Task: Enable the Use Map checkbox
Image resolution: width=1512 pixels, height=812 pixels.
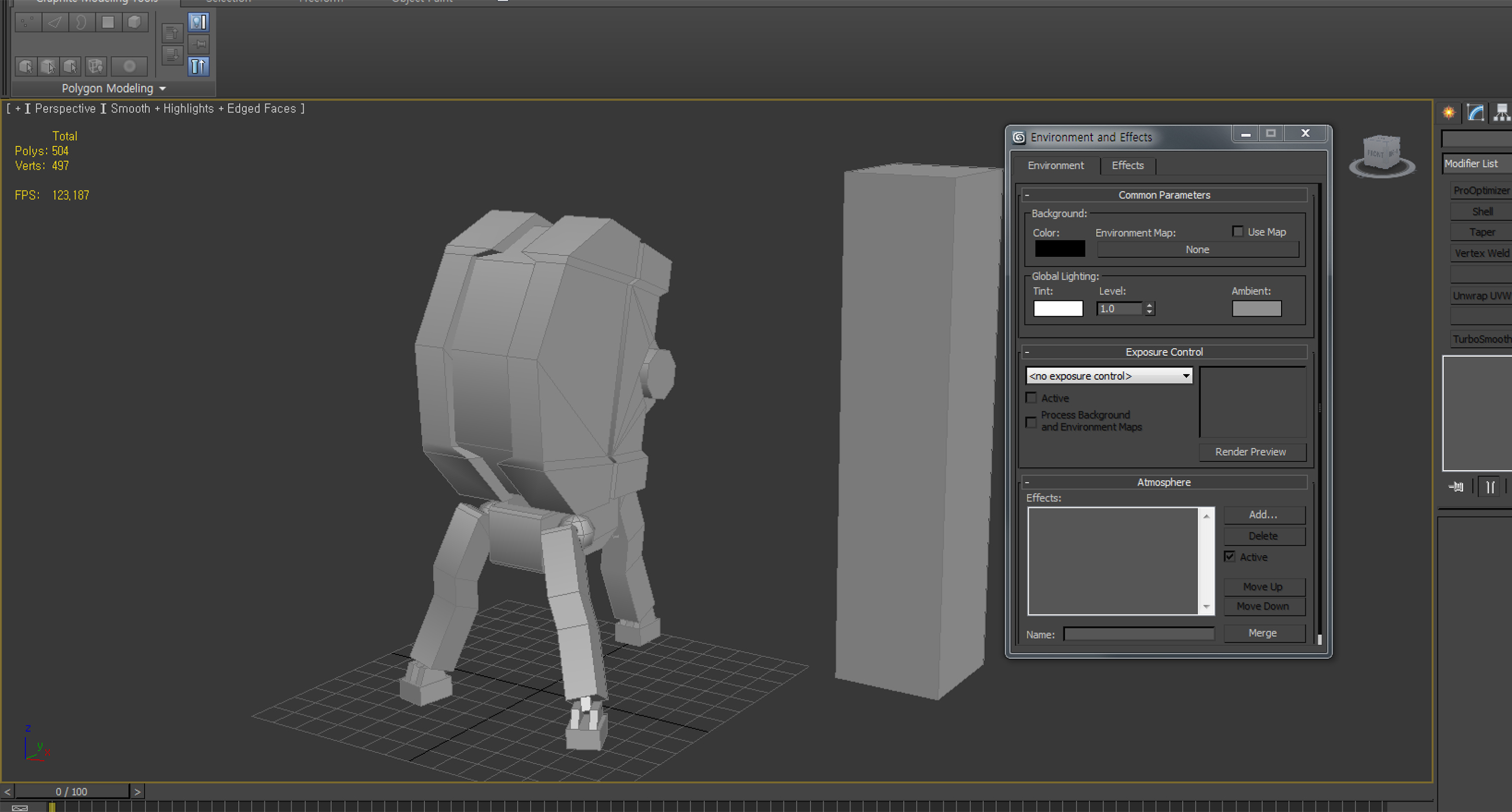Action: click(1238, 232)
